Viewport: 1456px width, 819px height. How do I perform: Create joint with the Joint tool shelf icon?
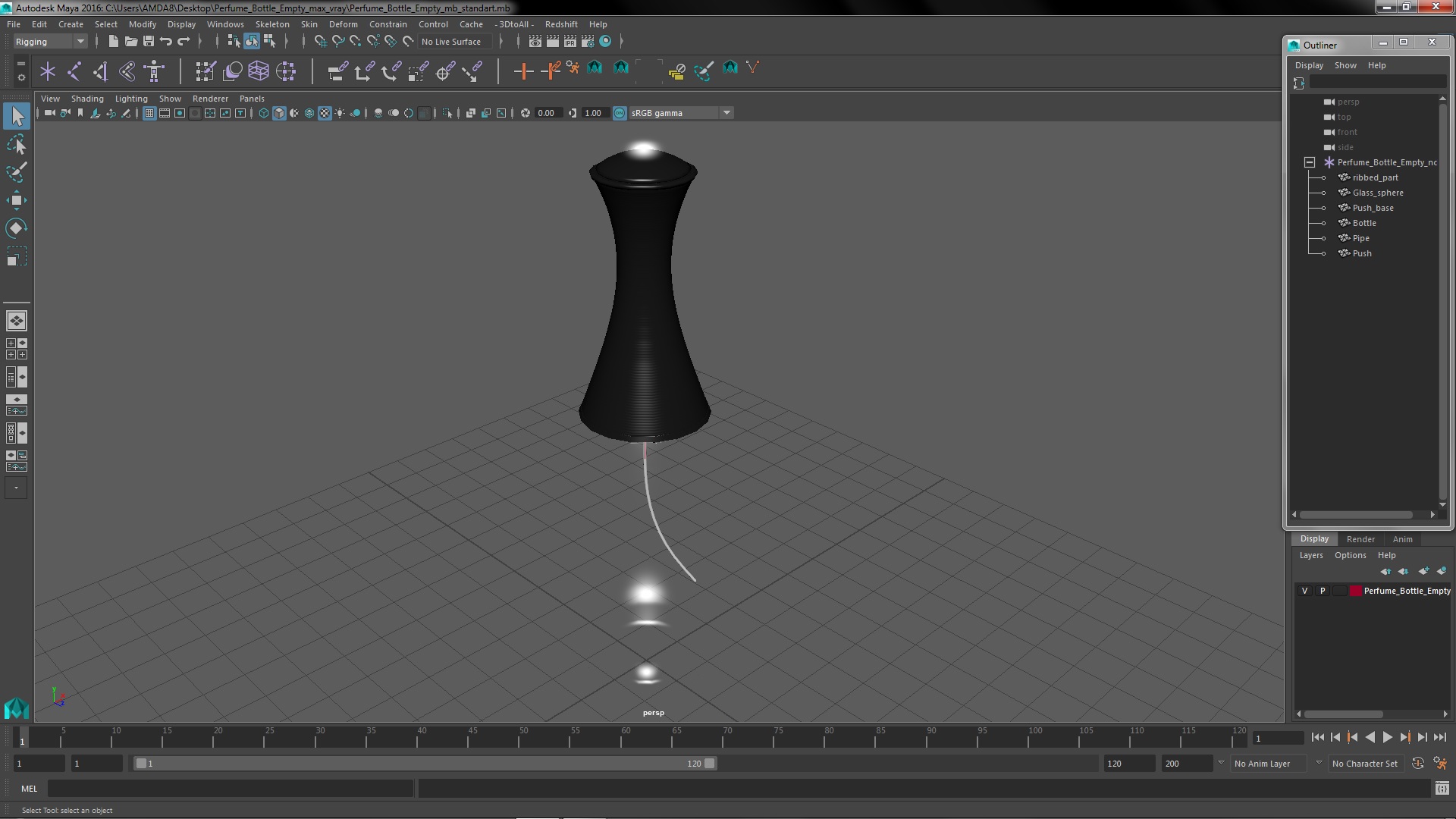pyautogui.click(x=74, y=71)
